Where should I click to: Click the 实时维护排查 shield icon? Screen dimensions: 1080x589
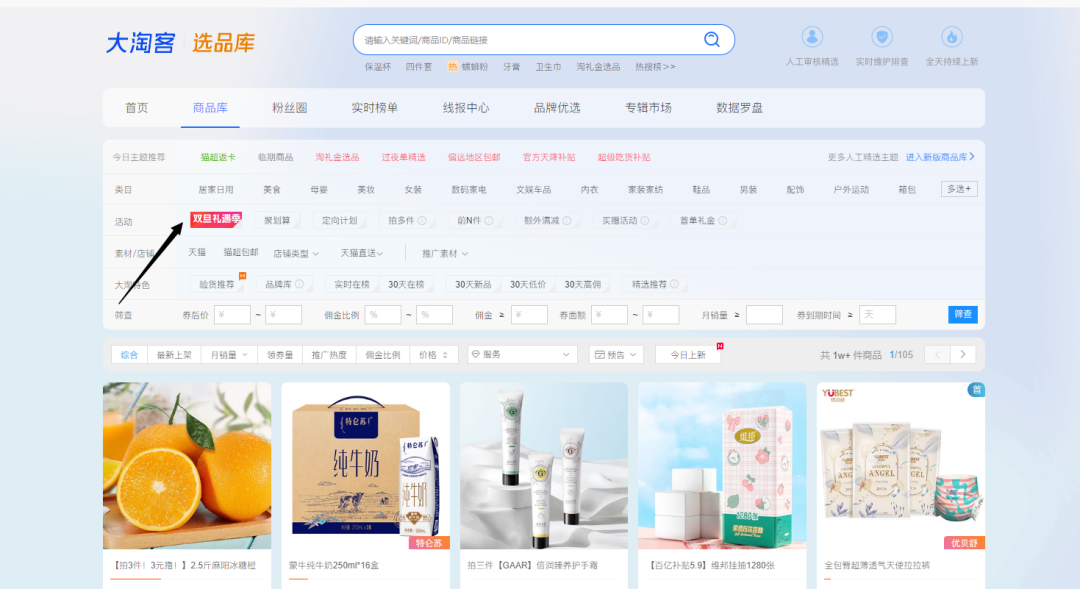[882, 37]
